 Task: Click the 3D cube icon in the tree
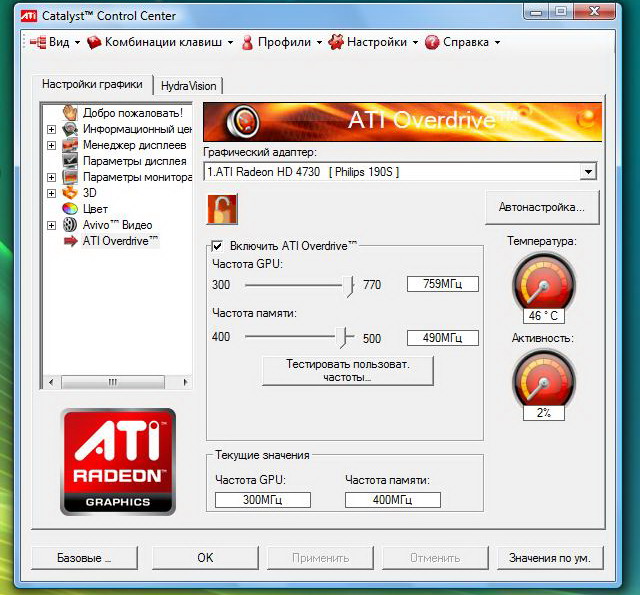click(x=70, y=192)
